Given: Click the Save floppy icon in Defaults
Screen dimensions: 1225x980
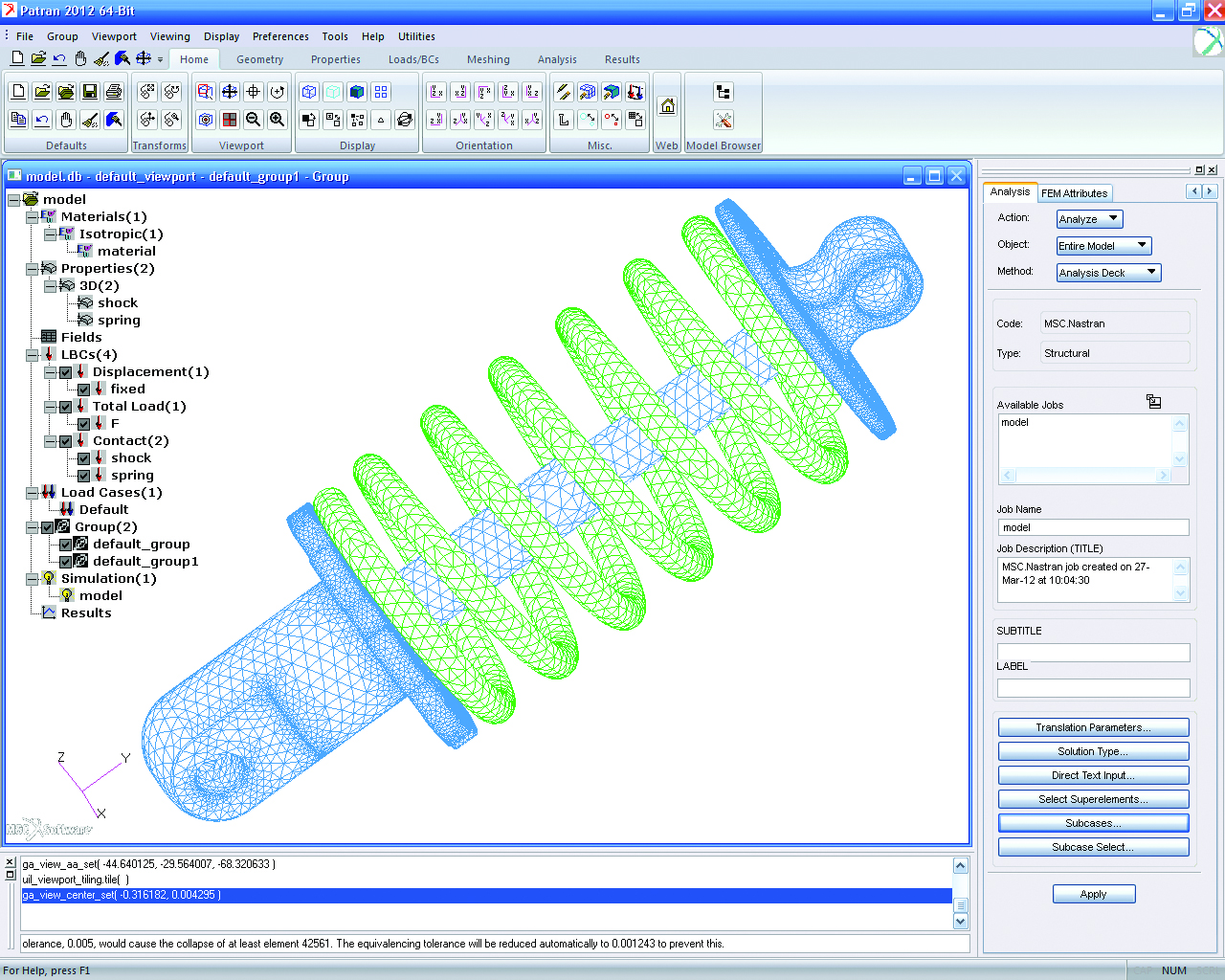Looking at the screenshot, I should (90, 92).
